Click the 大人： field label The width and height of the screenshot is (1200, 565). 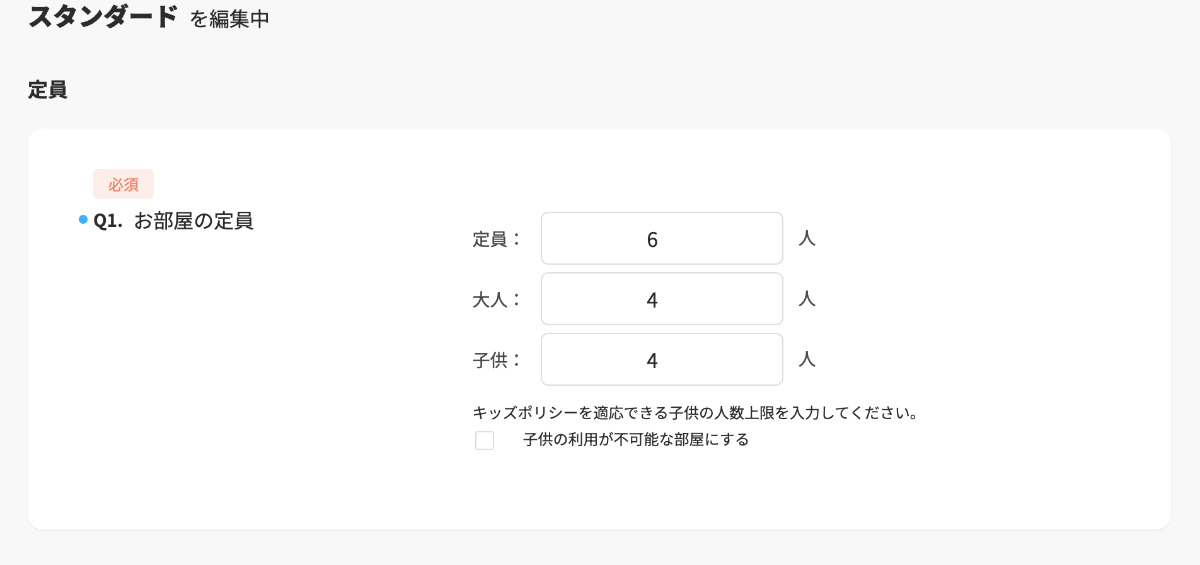pos(497,299)
